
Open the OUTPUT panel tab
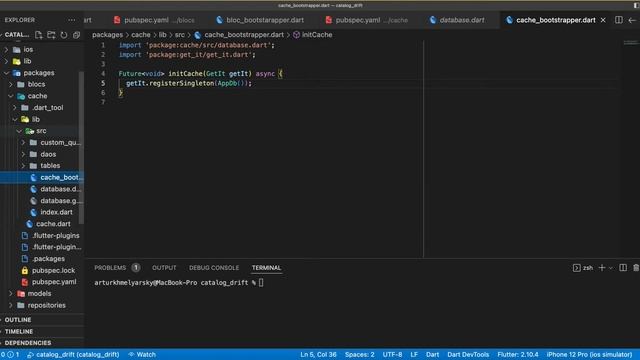click(x=164, y=268)
